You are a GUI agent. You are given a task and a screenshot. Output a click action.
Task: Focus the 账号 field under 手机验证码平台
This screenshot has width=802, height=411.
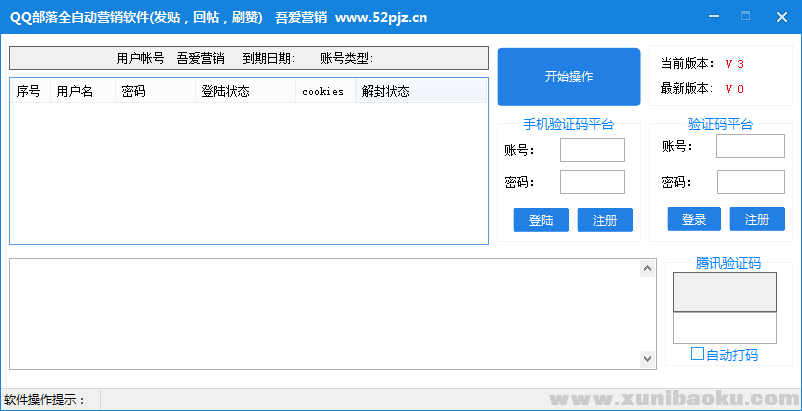592,150
